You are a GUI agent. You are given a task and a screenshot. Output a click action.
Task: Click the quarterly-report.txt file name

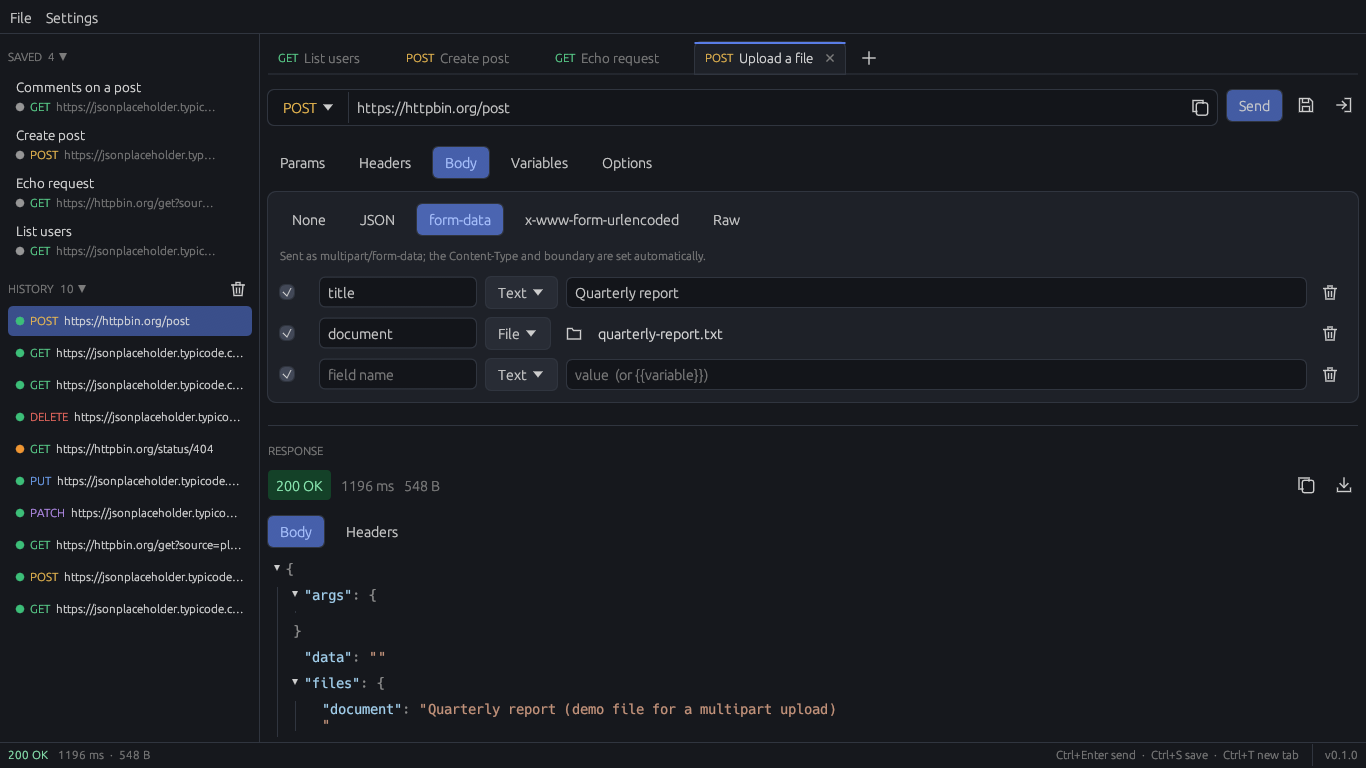660,334
